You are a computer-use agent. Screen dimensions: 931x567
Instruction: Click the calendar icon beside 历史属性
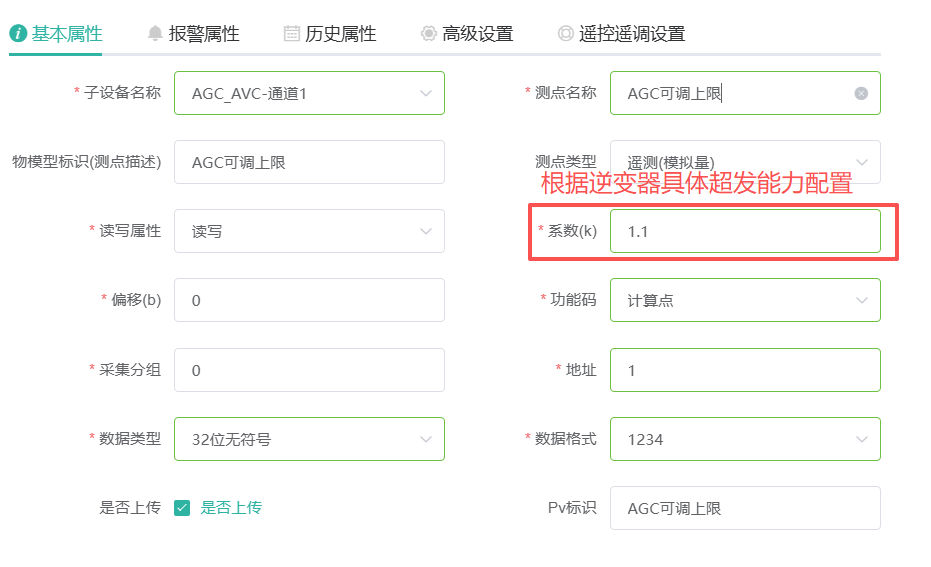point(292,33)
